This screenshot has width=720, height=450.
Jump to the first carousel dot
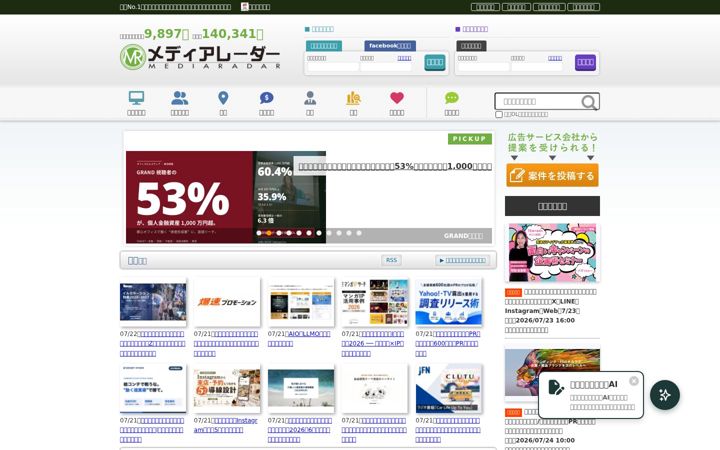(x=259, y=233)
